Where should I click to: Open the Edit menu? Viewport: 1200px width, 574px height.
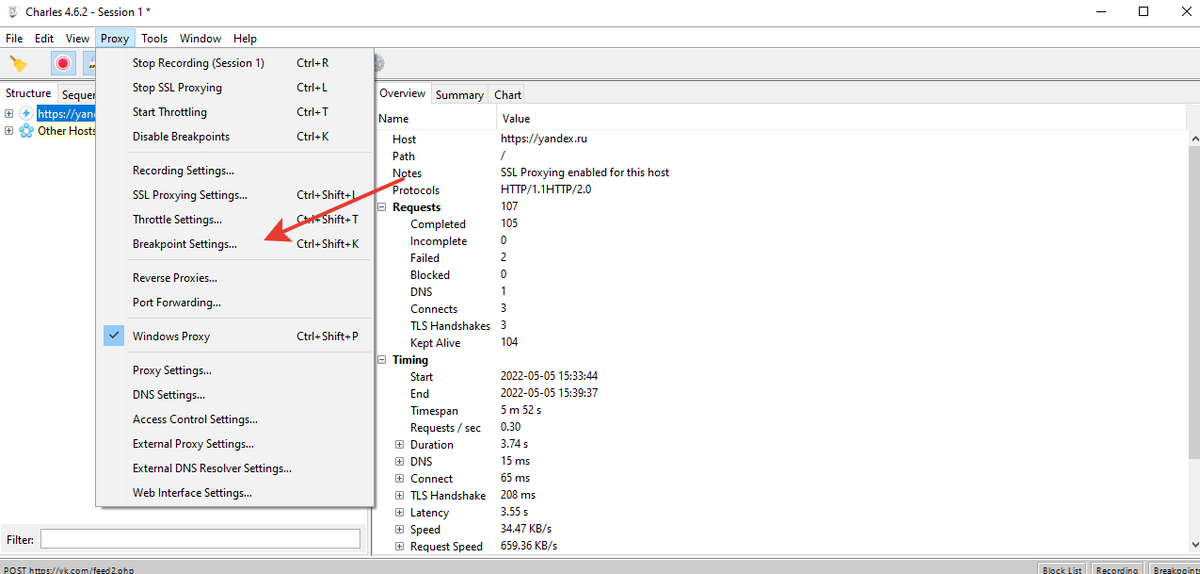tap(44, 38)
